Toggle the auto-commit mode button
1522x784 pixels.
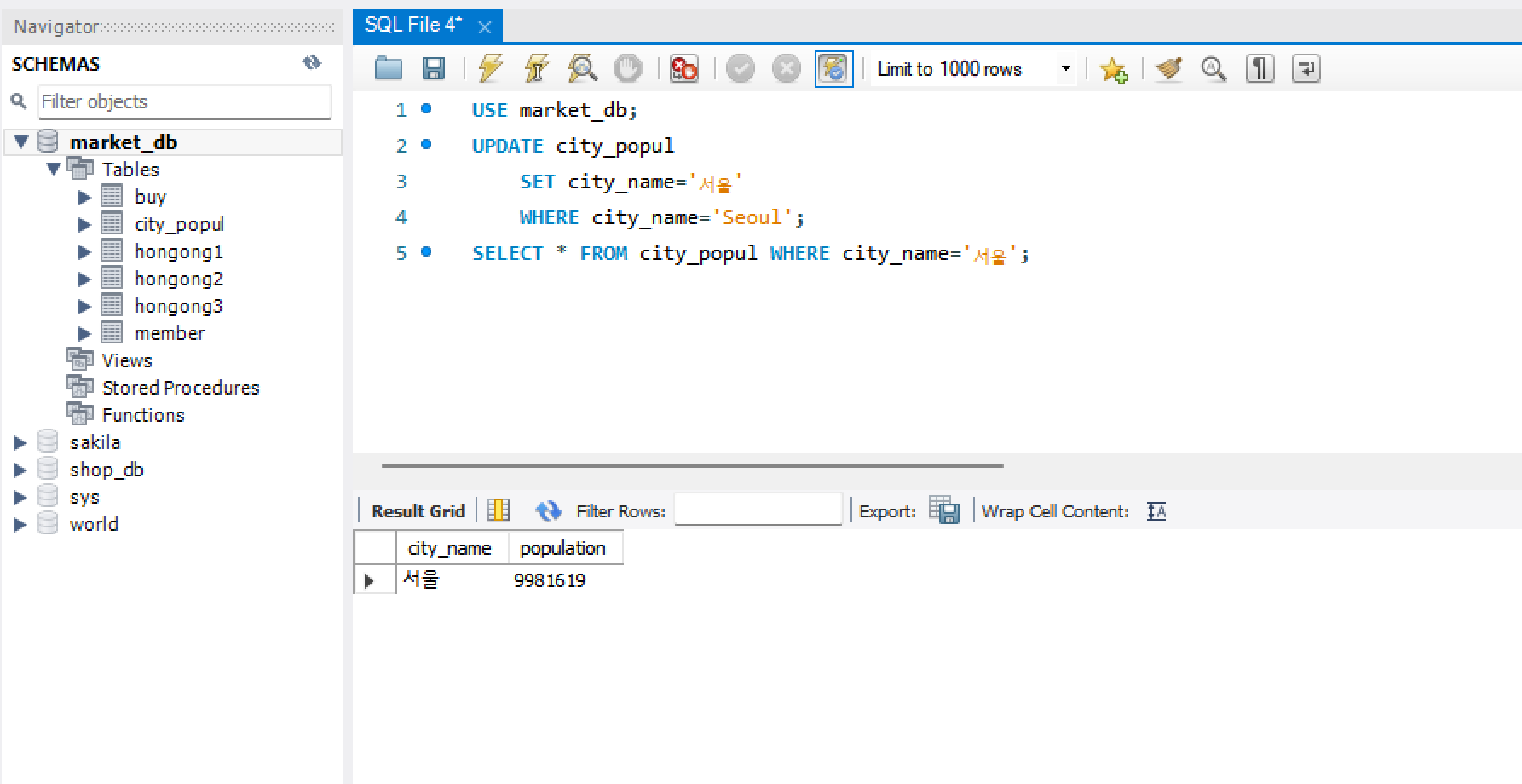(833, 68)
